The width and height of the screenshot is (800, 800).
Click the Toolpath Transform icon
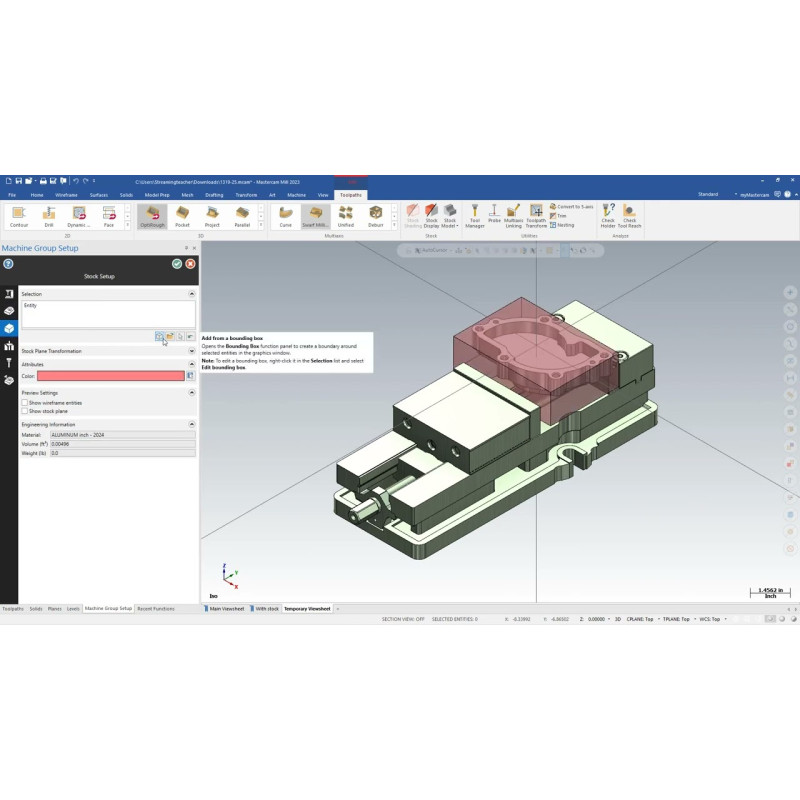click(x=536, y=215)
